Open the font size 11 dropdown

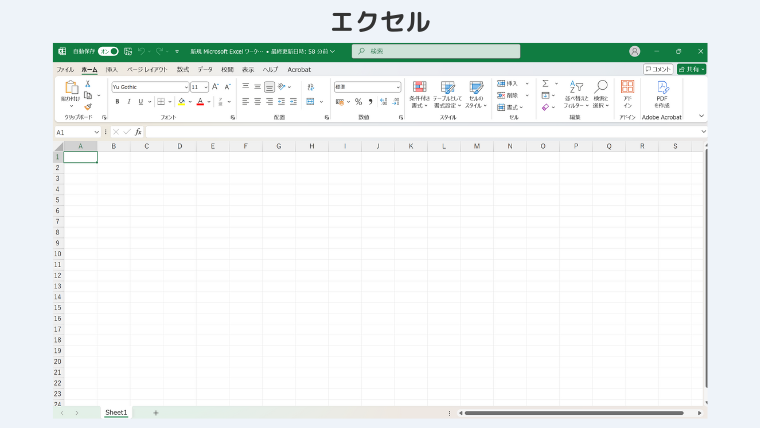[206, 87]
